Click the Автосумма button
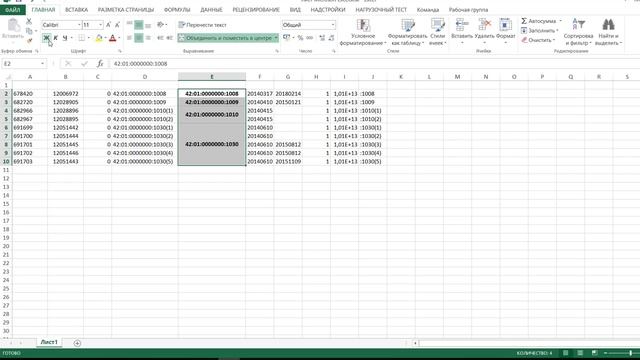640x360 pixels. [x=539, y=21]
